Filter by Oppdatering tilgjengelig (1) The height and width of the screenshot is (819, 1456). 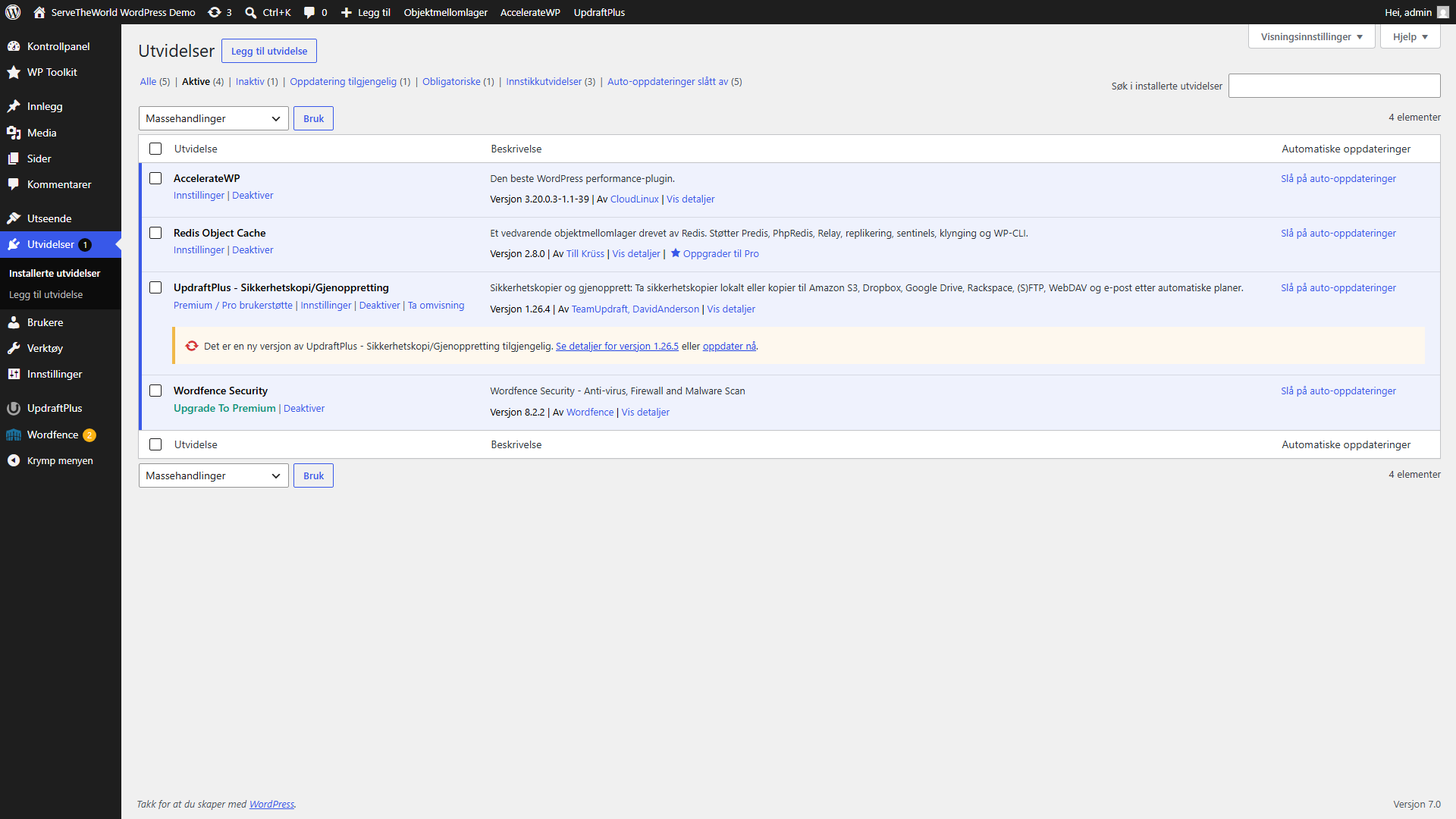pos(350,81)
